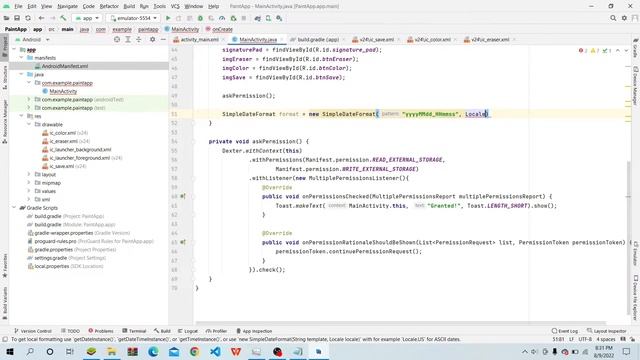
Task: Select proguard-rules.pro in Gradle Scripts
Action: point(56,241)
